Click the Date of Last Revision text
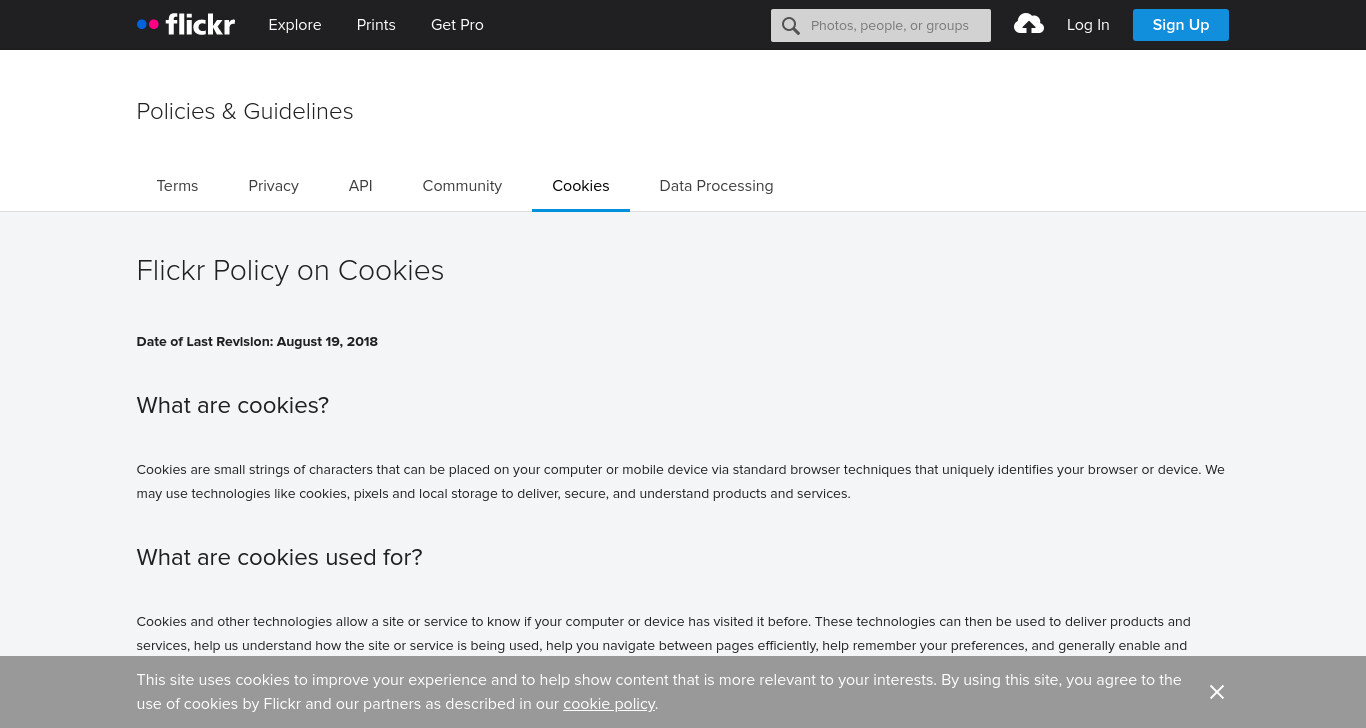 257,342
